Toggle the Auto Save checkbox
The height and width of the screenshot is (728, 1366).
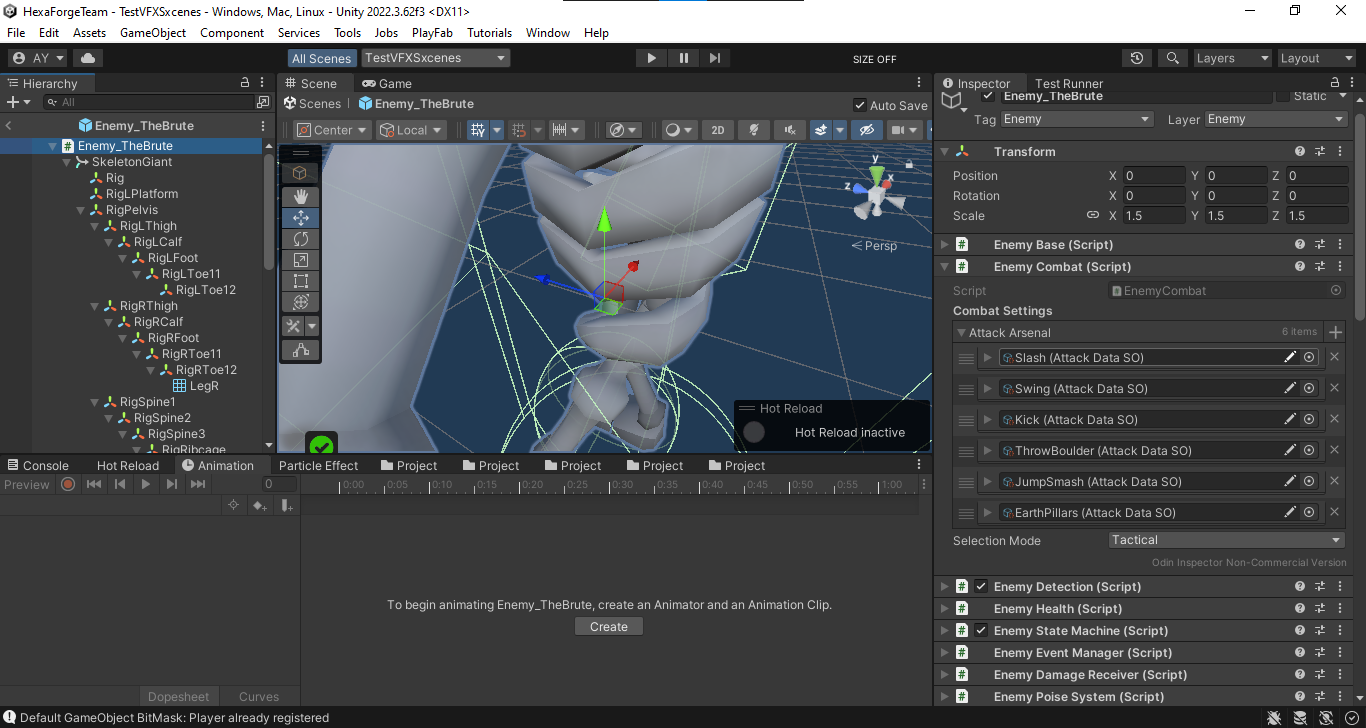(860, 105)
